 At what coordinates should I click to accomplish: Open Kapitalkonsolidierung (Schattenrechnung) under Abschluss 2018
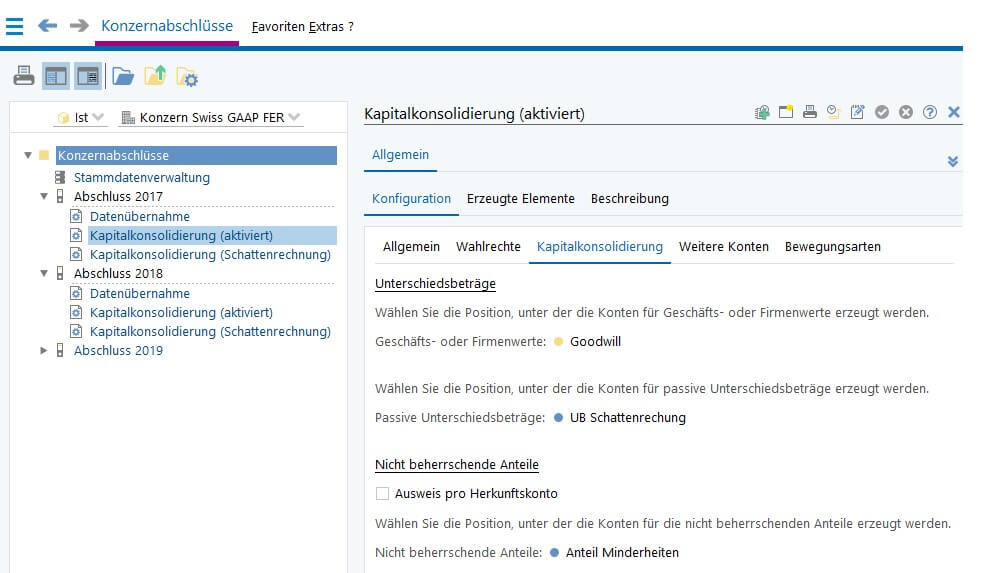pos(210,331)
